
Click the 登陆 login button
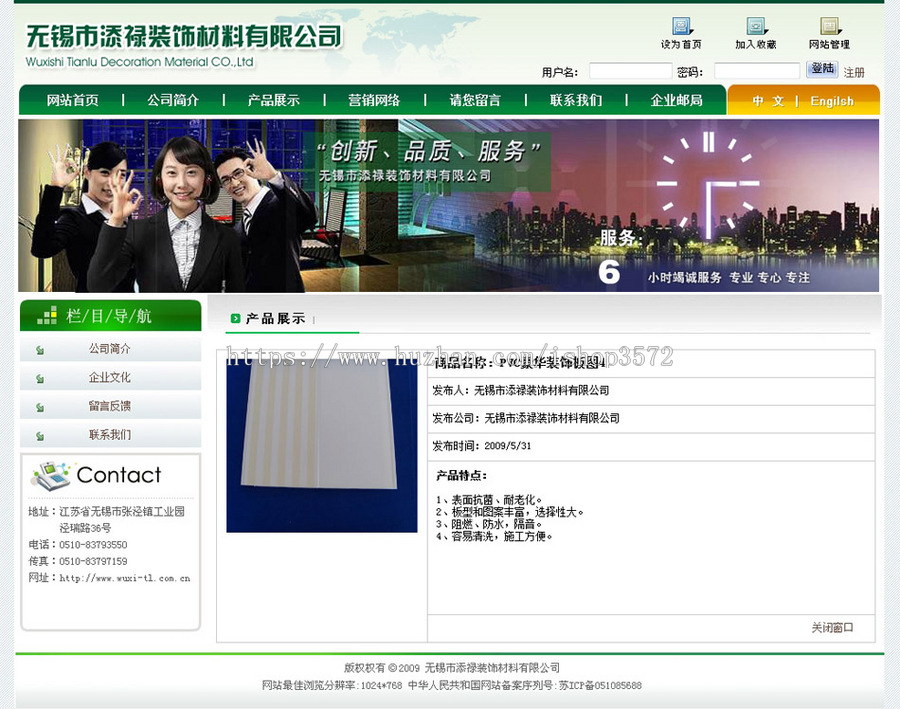[822, 68]
